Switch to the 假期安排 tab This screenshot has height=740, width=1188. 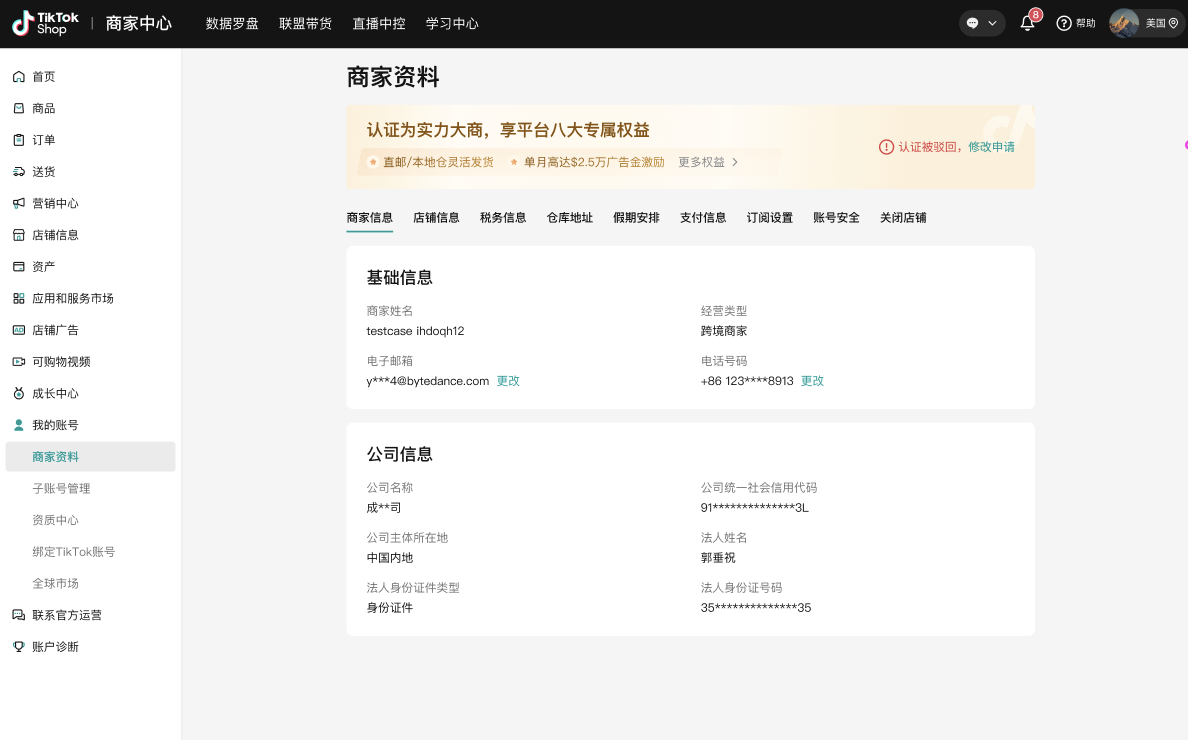tap(636, 218)
